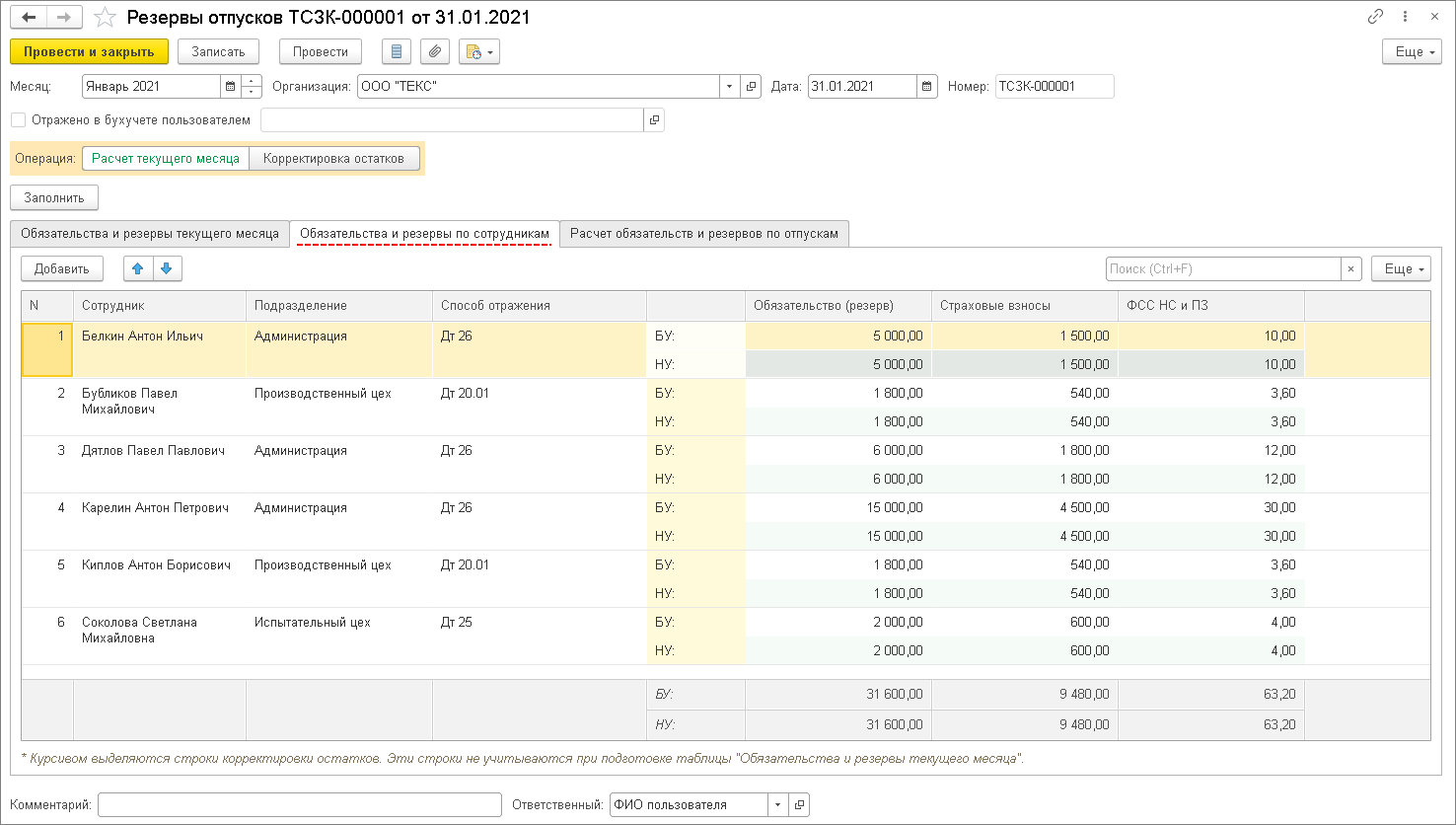
Task: Step the Месяц value with spinner
Action: click(x=252, y=87)
